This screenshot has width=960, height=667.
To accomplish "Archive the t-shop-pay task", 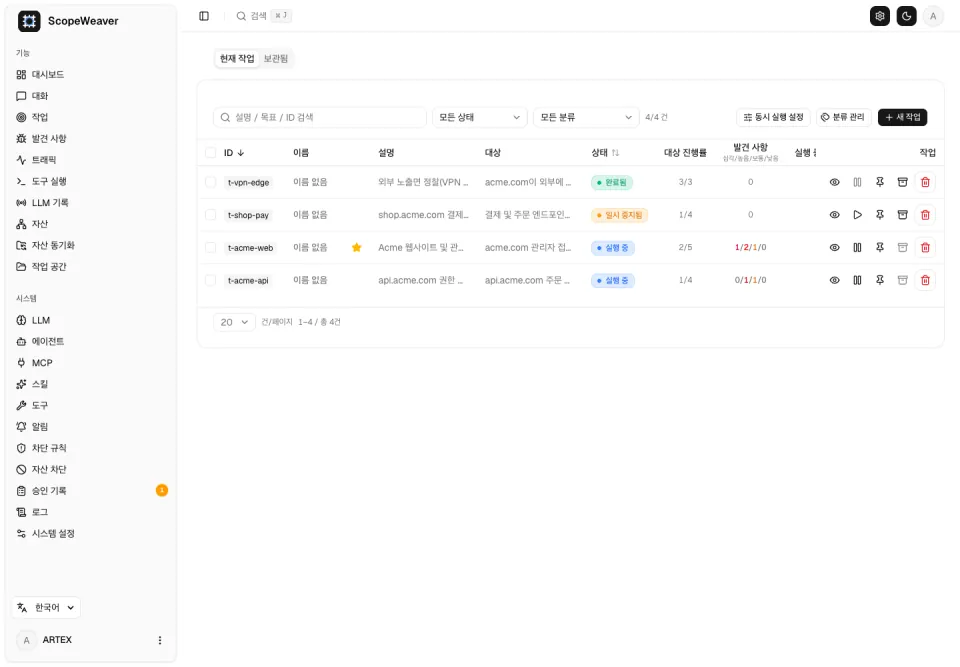I will [902, 215].
